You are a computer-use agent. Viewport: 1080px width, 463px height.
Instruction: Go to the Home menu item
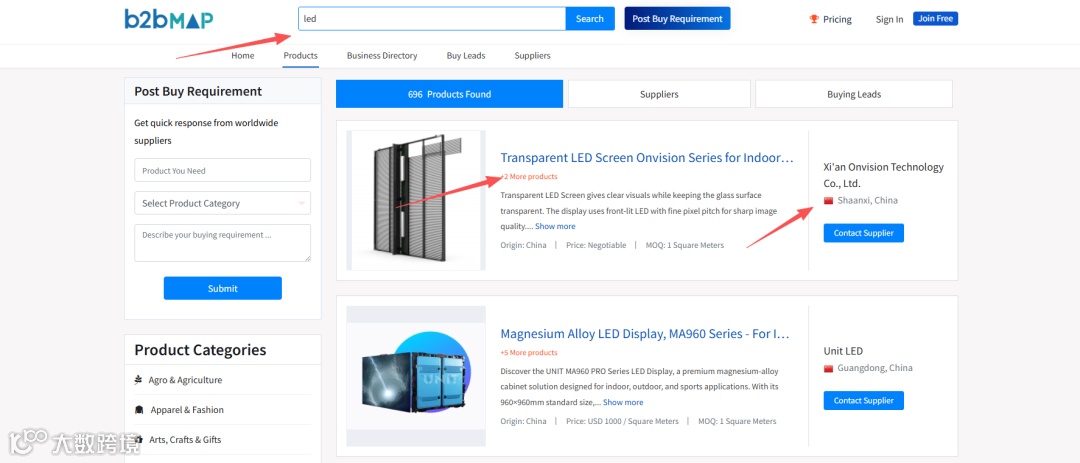coord(242,56)
